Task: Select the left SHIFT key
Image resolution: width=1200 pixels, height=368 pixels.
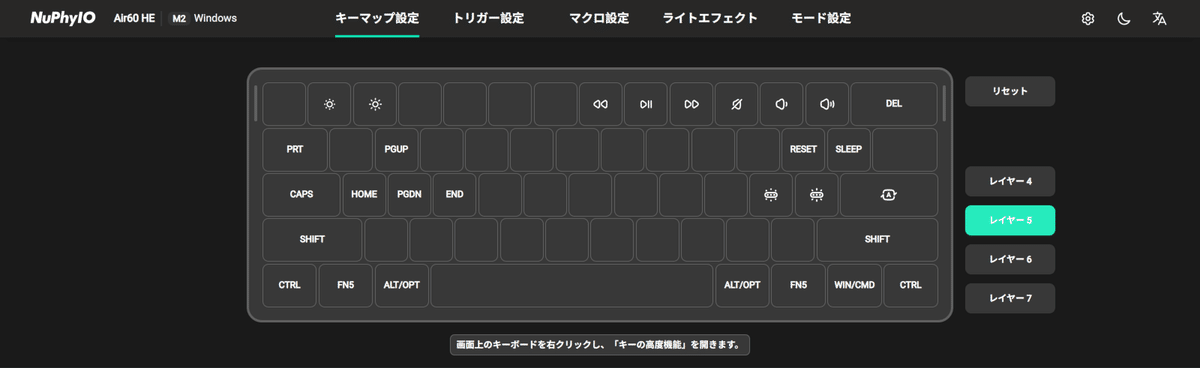Action: pos(312,240)
